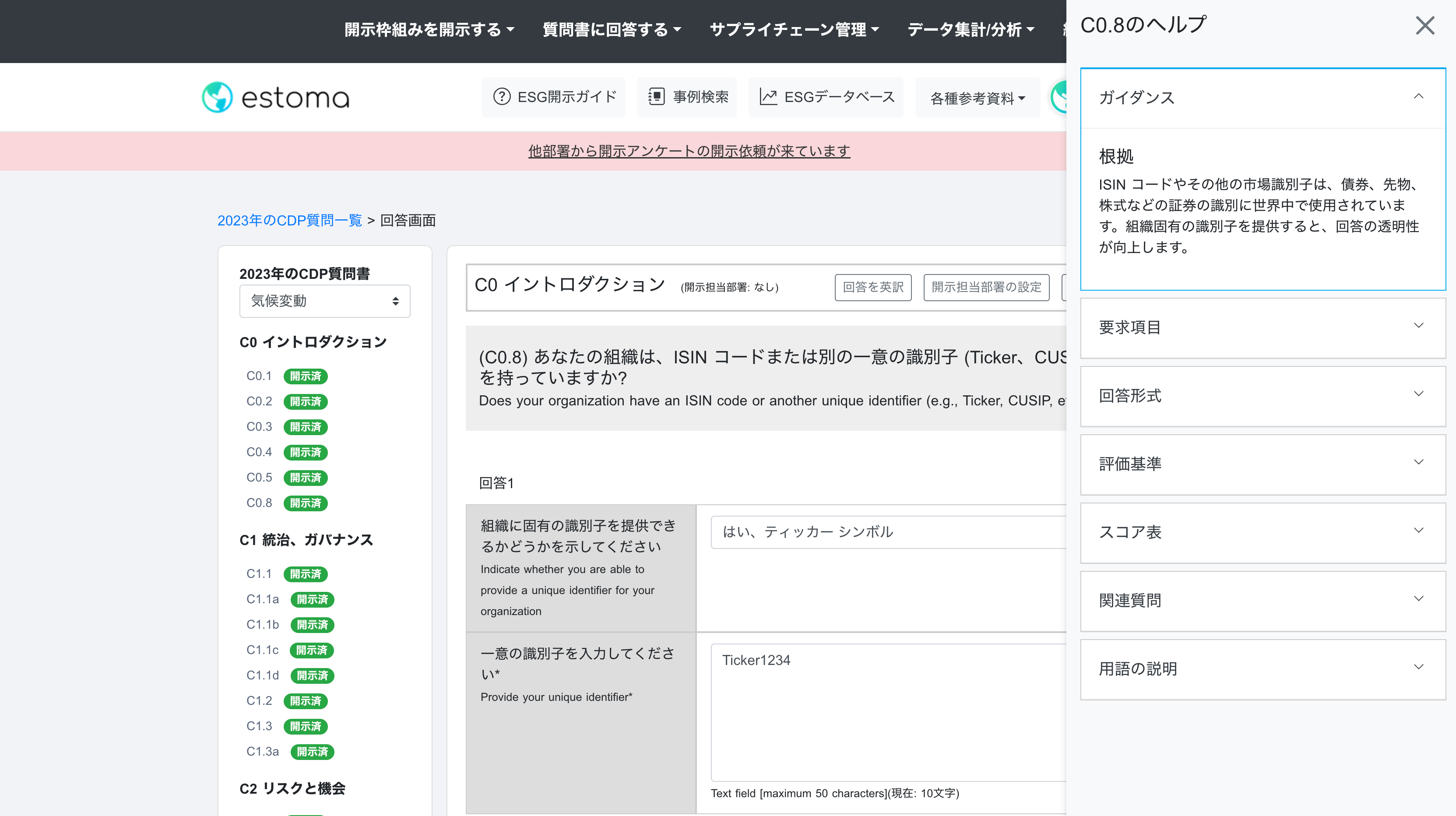Screen dimensions: 1456x816
Task: Open the サプライチェーン管理 menu
Action: click(x=794, y=29)
